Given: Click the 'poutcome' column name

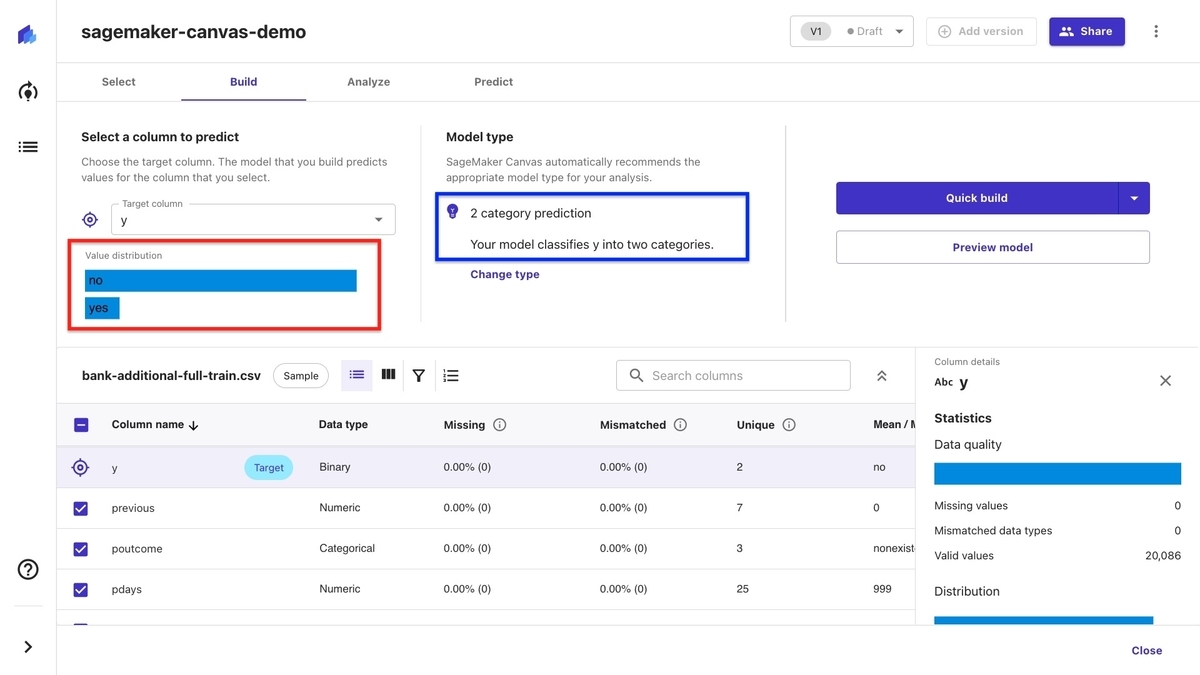Looking at the screenshot, I should (x=137, y=549).
